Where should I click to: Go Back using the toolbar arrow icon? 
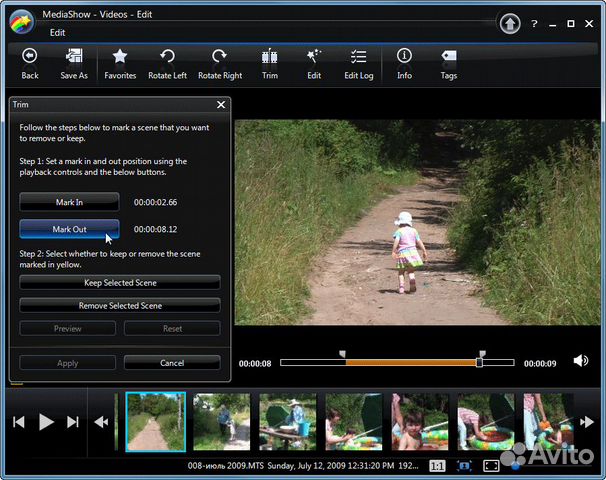coord(30,64)
